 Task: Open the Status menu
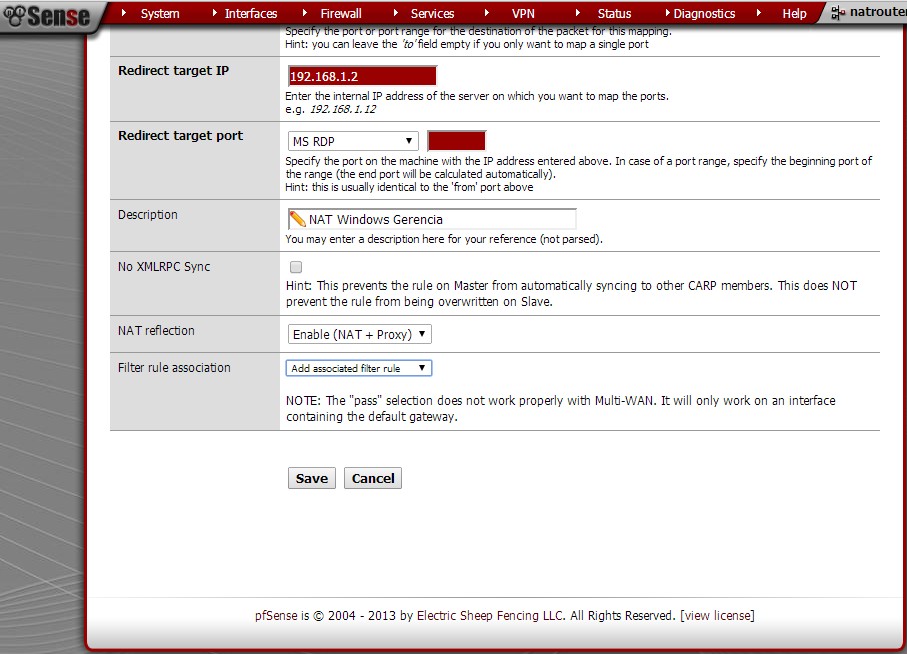click(614, 14)
